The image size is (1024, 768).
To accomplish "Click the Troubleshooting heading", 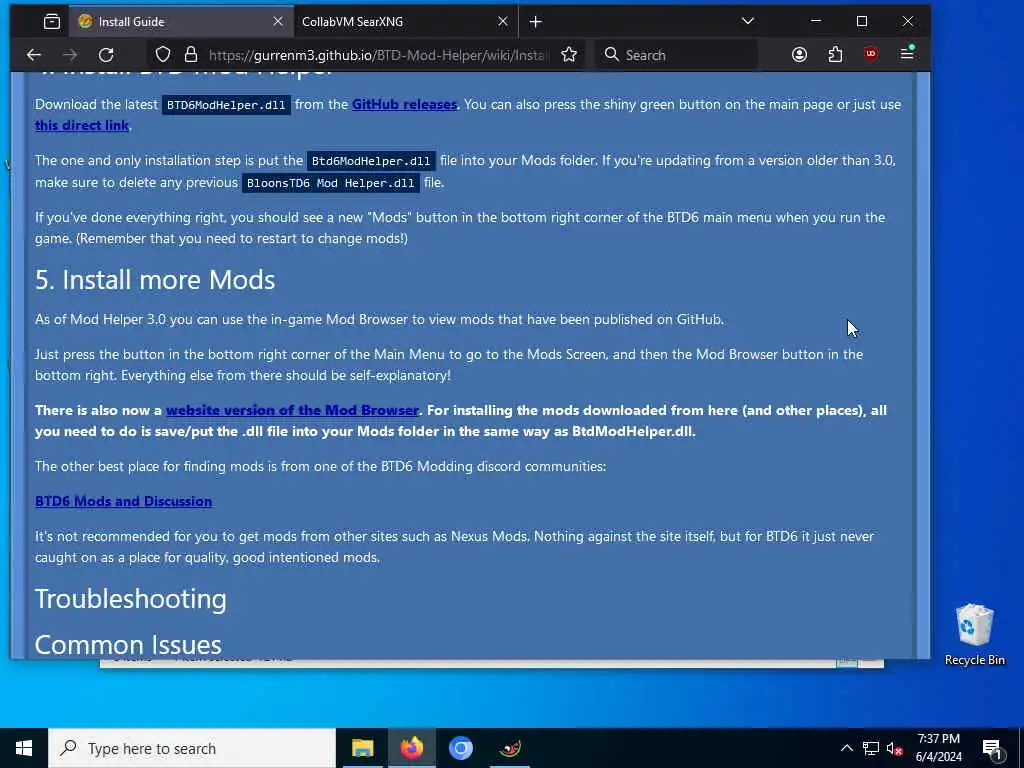I will (131, 599).
